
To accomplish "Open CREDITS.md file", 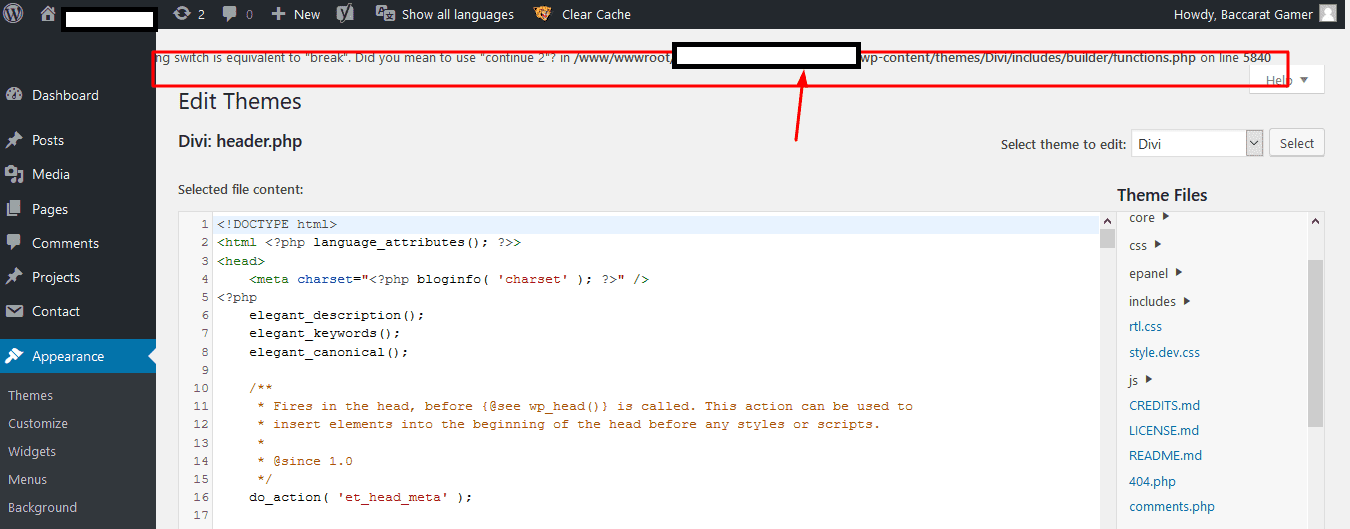I will (x=1164, y=405).
